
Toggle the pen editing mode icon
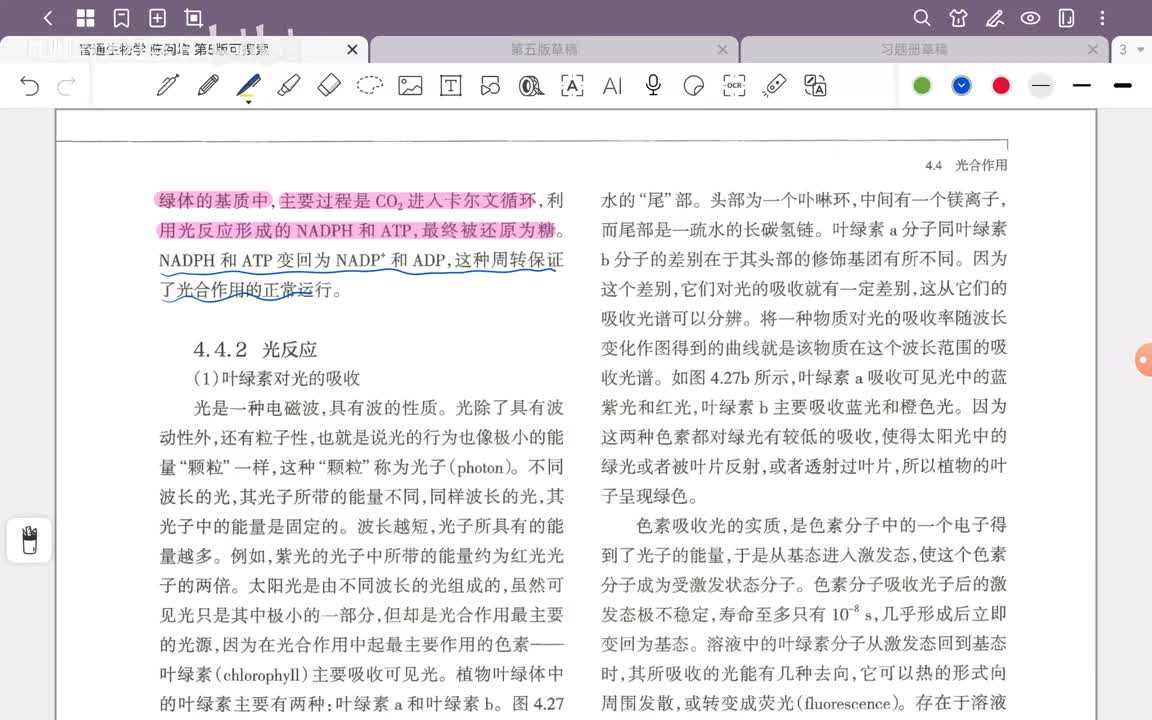pos(995,18)
